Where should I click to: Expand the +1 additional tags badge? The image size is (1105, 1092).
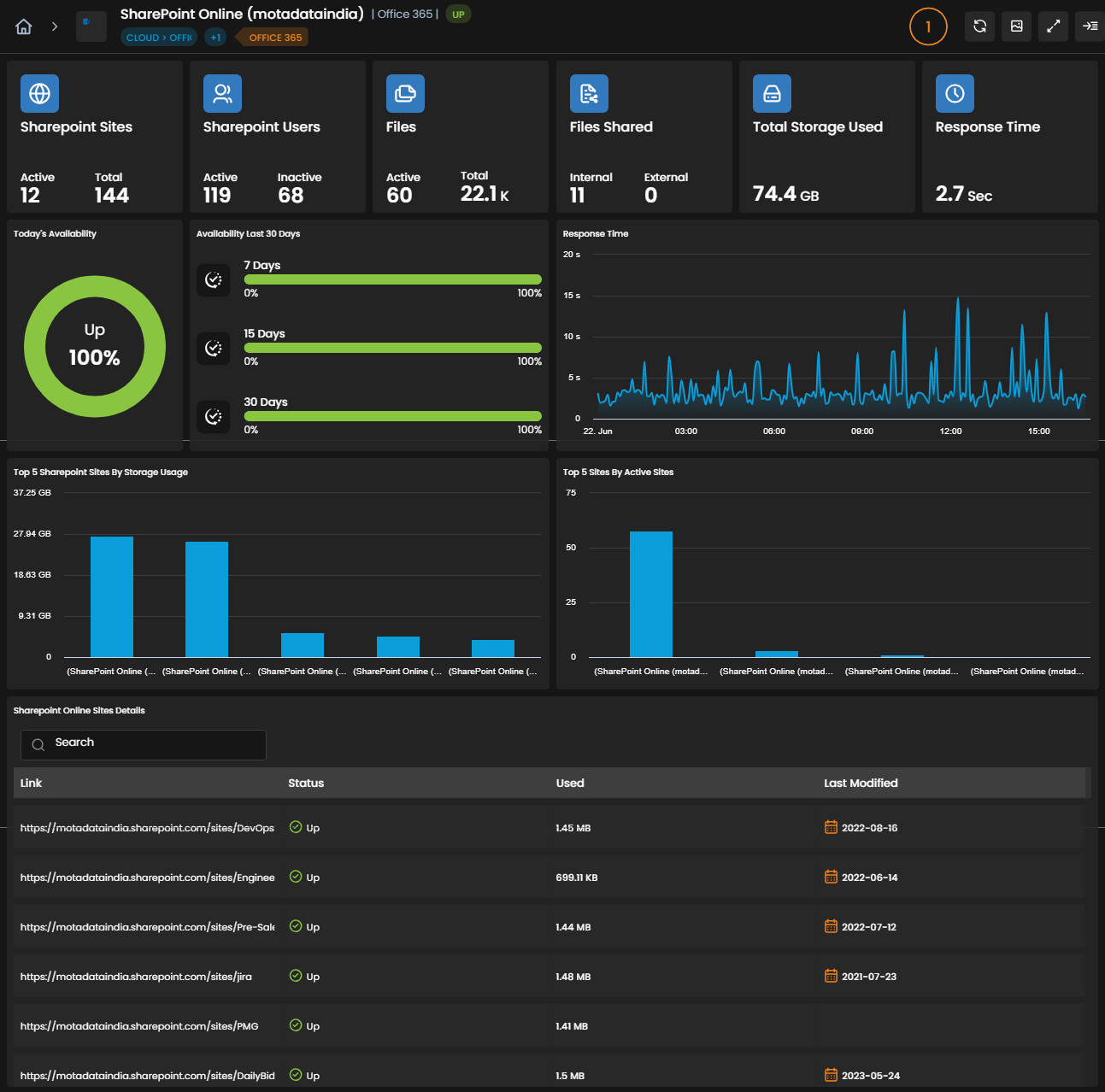[x=215, y=38]
